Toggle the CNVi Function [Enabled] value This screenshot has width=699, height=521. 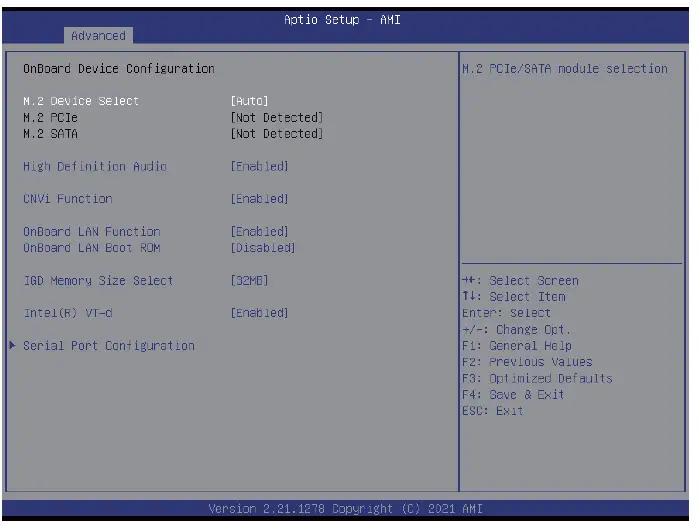(259, 199)
